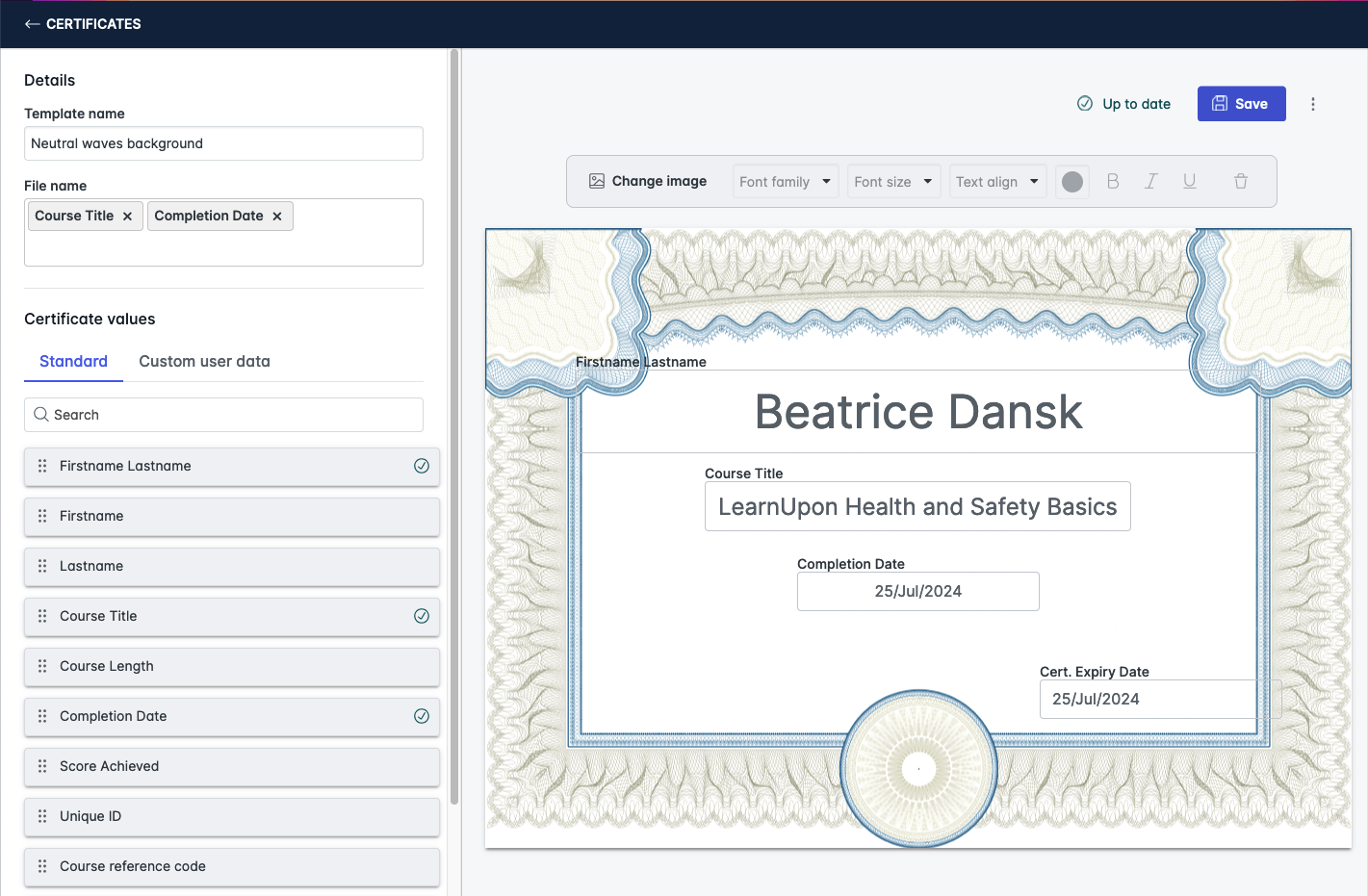
Task: Open the gray text color swatch
Action: 1072,181
